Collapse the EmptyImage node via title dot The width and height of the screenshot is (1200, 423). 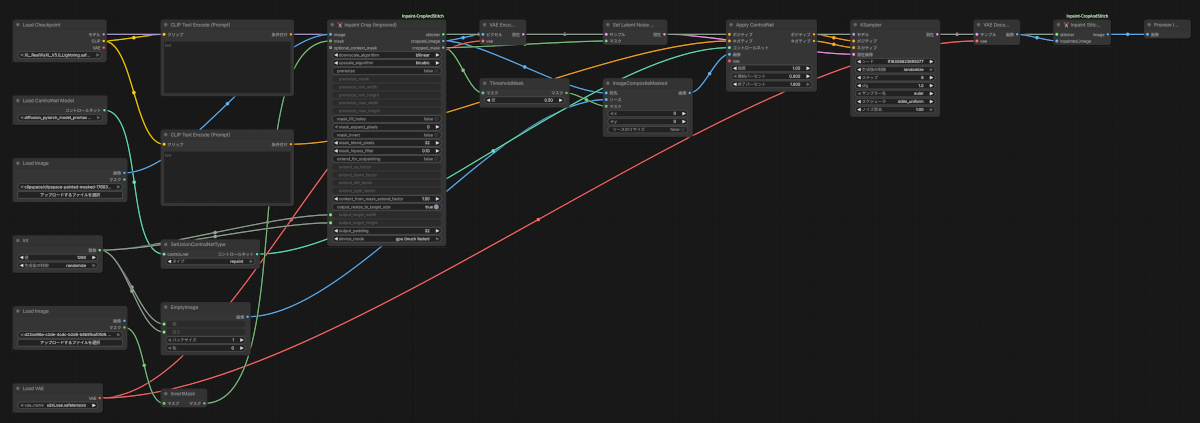(x=166, y=307)
